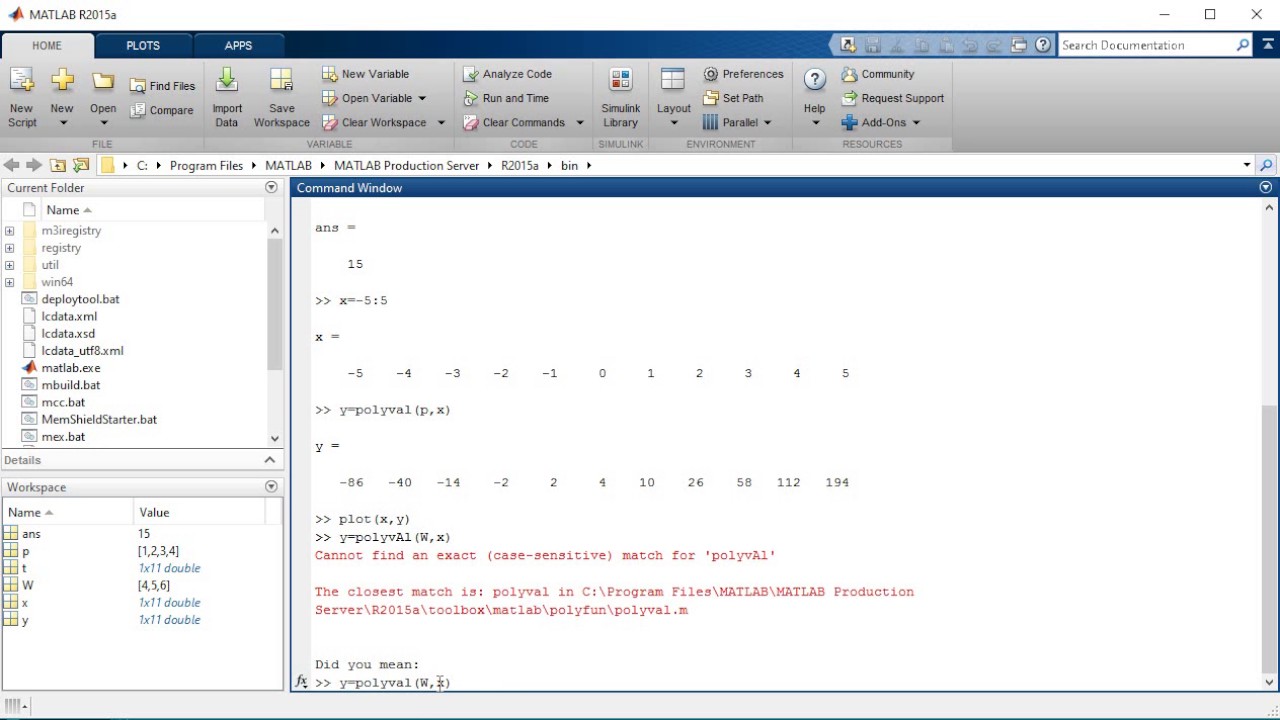Click the Back arrow in folder toolbar

click(x=11, y=165)
